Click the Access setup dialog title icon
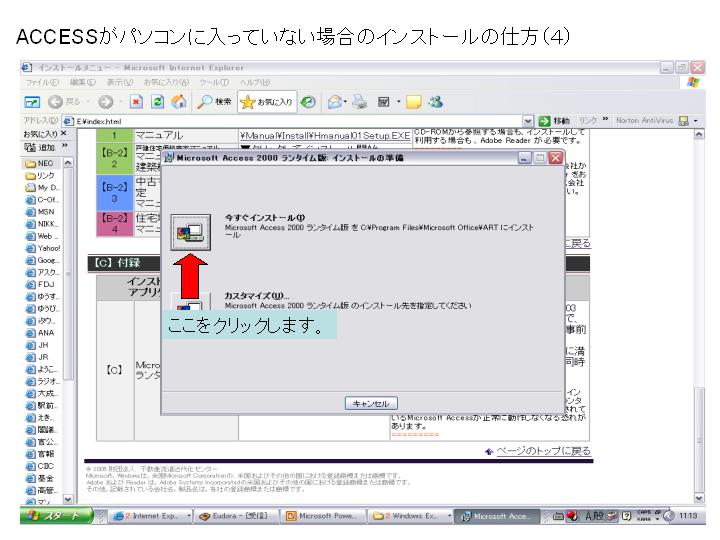The width and height of the screenshot is (720, 540). [169, 158]
